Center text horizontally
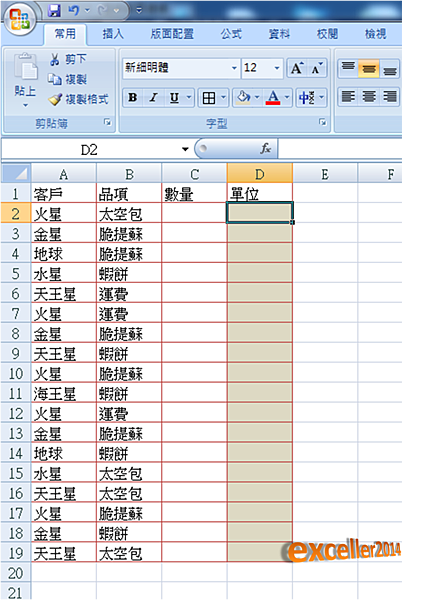The image size is (442, 600). coord(369,96)
